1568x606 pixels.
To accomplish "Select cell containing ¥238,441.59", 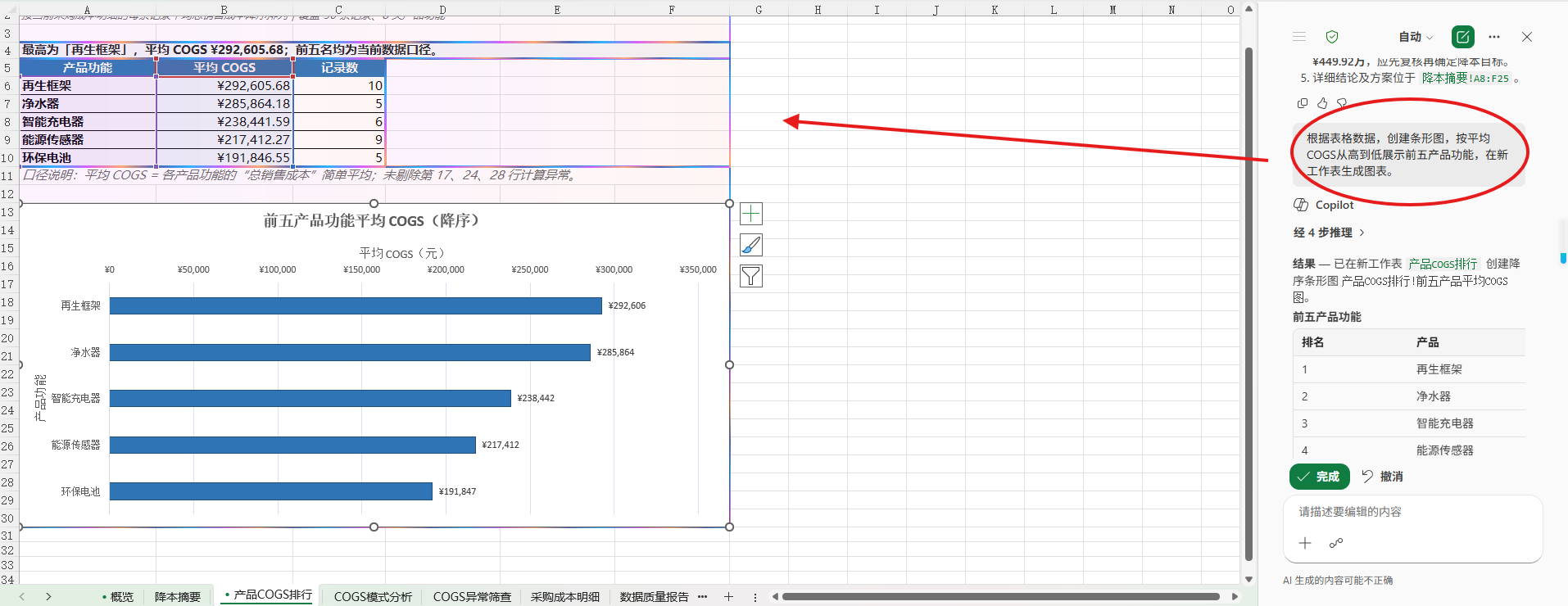I will (224, 122).
